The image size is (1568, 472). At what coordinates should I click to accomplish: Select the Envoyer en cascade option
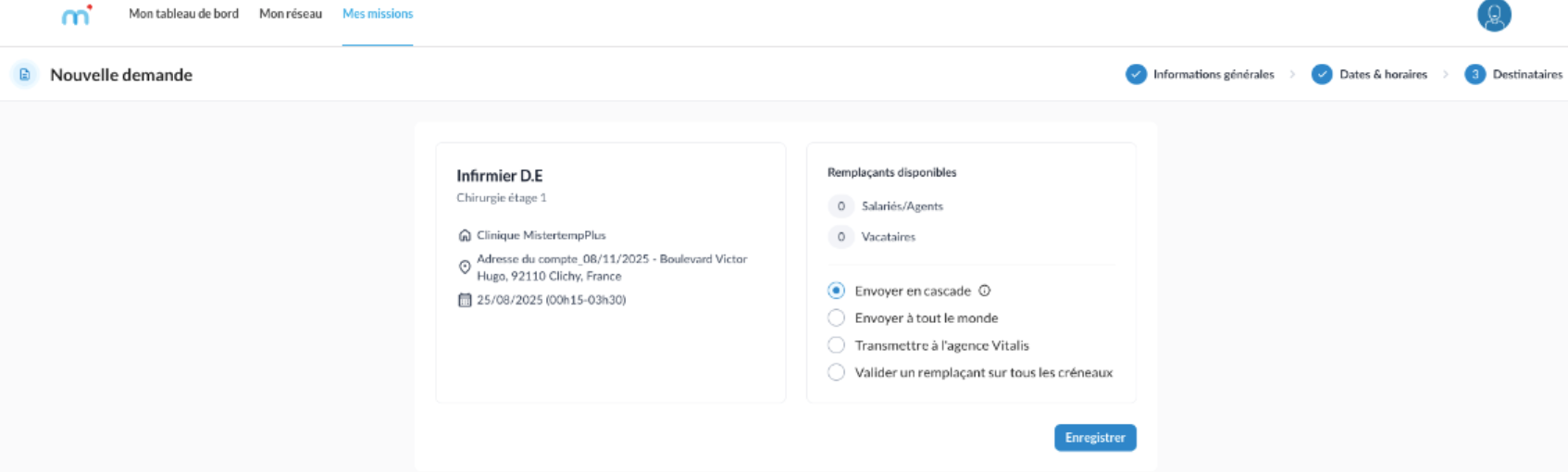point(836,291)
